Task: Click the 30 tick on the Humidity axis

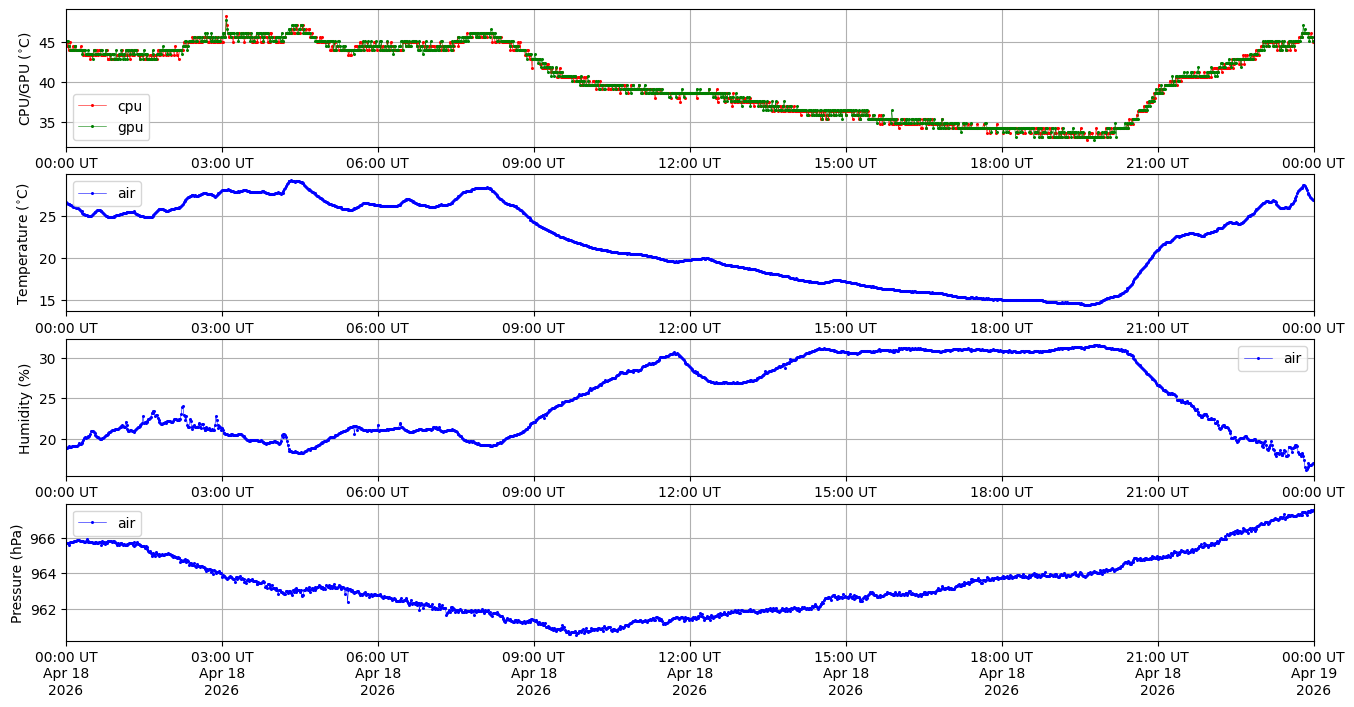Action: tap(49, 359)
